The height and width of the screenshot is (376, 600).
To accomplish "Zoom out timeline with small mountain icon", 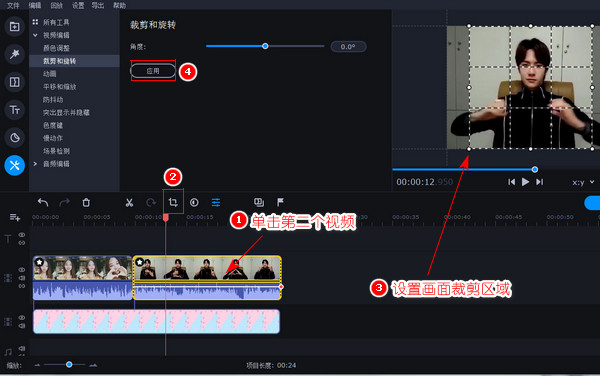I will coord(37,365).
